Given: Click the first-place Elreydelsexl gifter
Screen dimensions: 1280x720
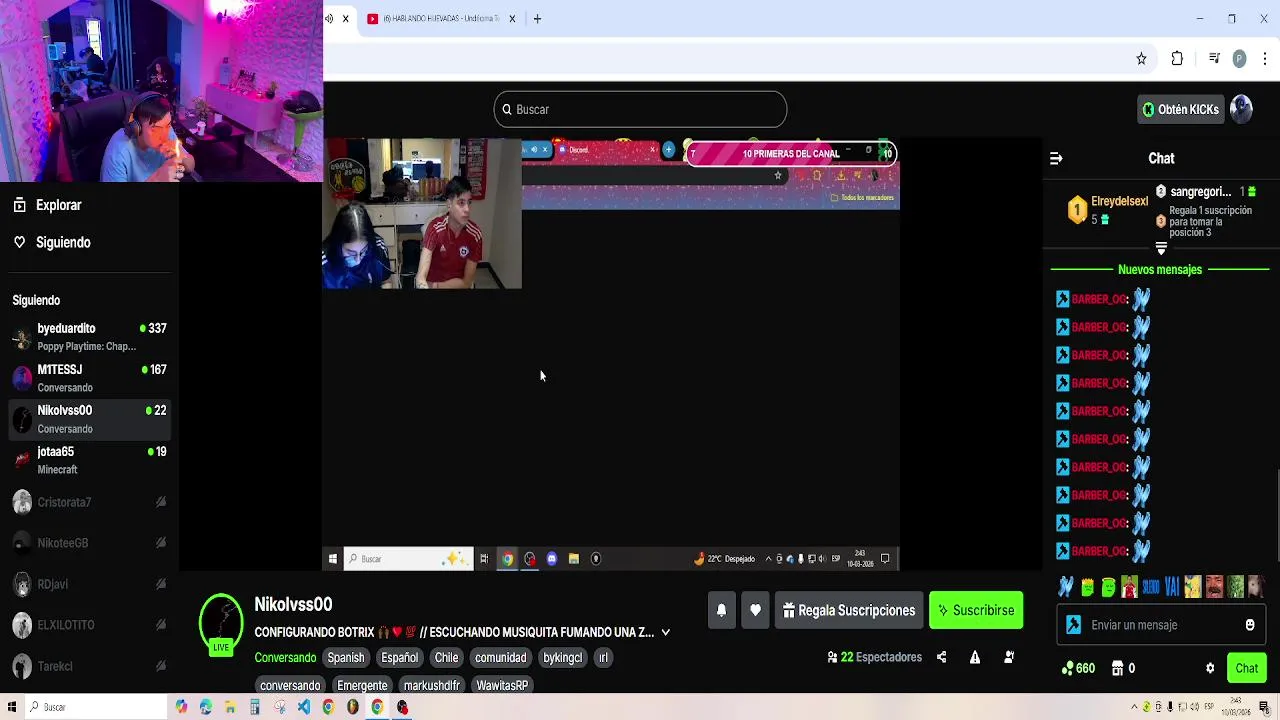Looking at the screenshot, I should (1106, 209).
